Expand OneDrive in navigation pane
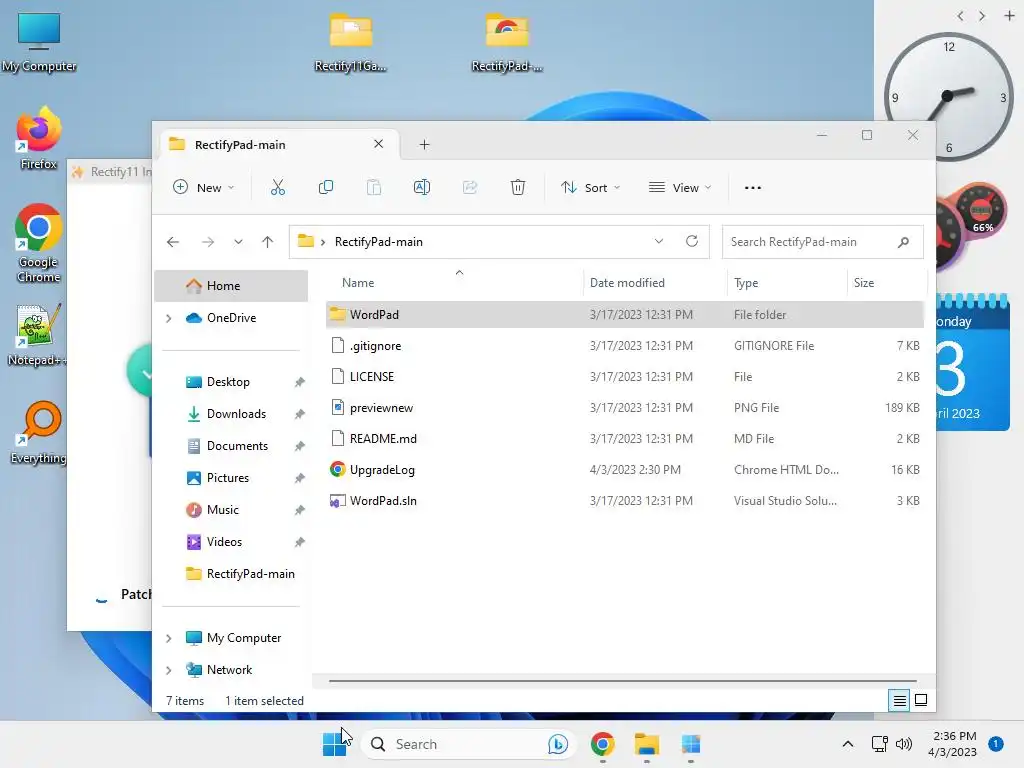This screenshot has height=768, width=1024. pos(168,318)
